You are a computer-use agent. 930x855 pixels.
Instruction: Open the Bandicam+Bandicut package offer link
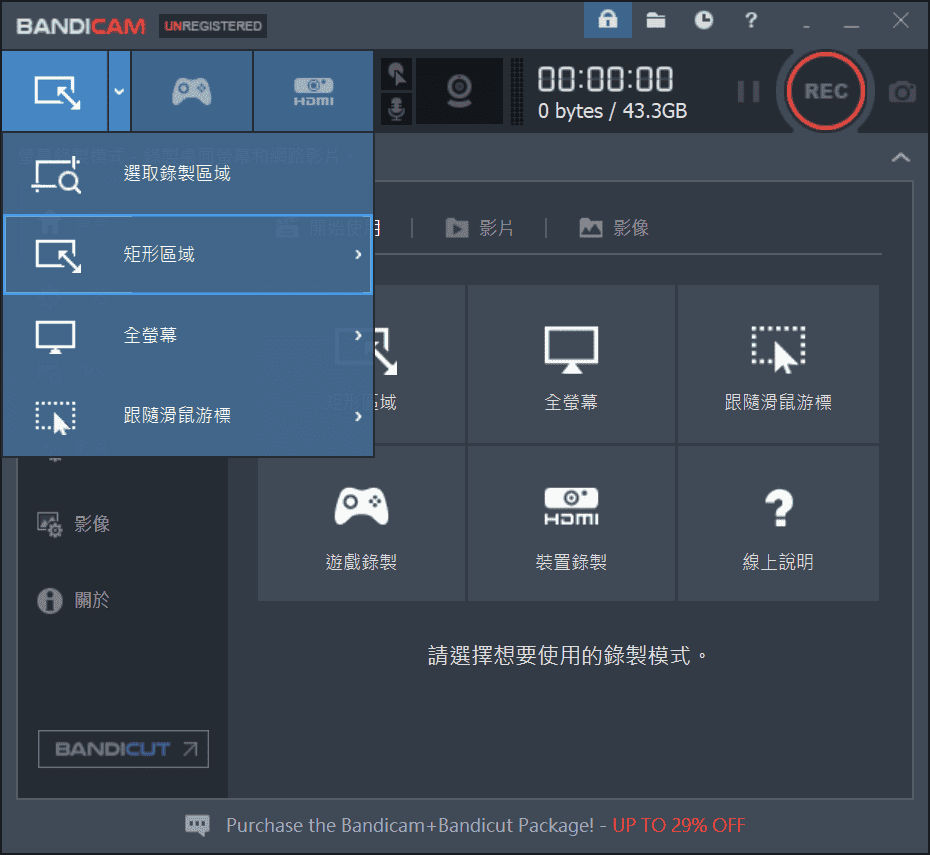[485, 825]
